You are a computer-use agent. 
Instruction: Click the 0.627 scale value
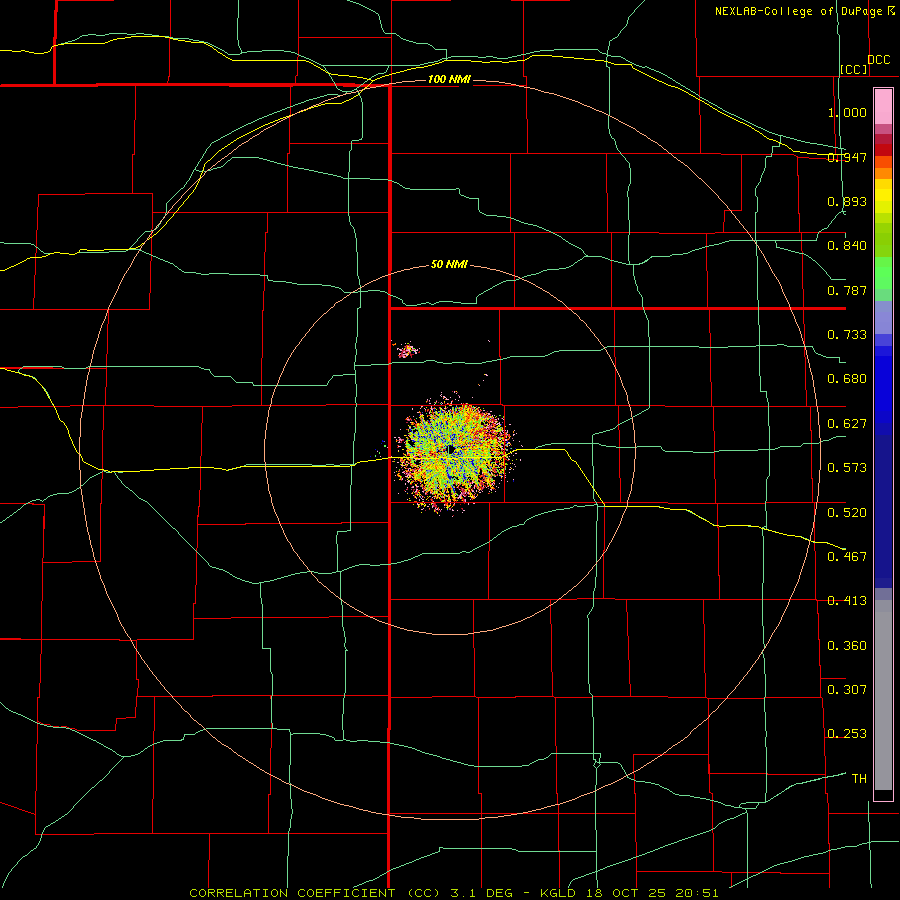pos(847,423)
